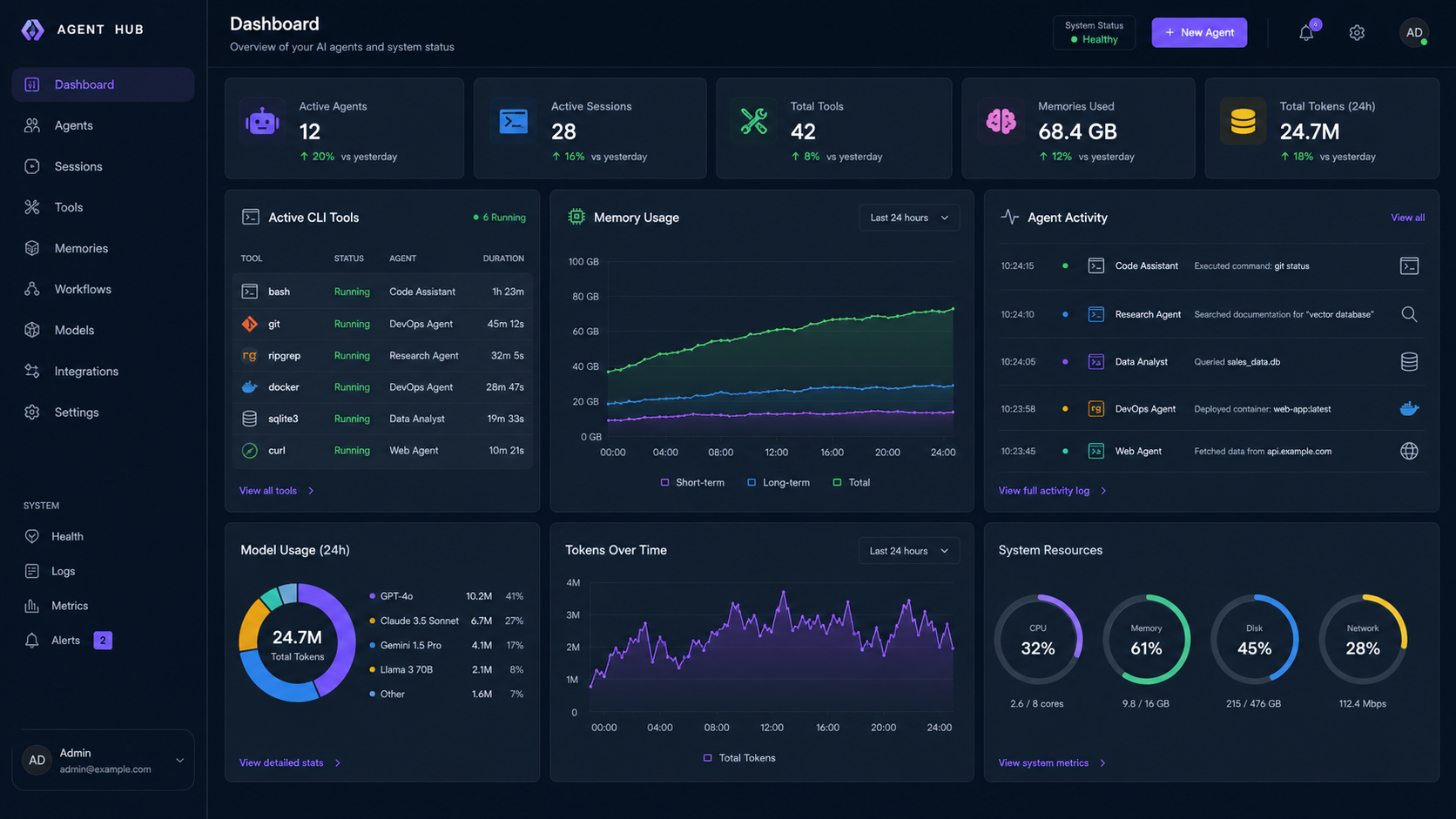Click the terminal icon for Code Assistant activity
The width and height of the screenshot is (1456, 819).
[1409, 266]
